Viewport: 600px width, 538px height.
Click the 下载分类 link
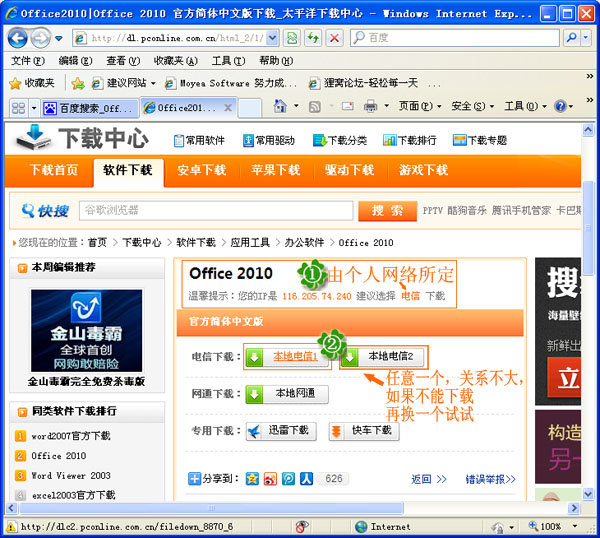click(x=340, y=140)
